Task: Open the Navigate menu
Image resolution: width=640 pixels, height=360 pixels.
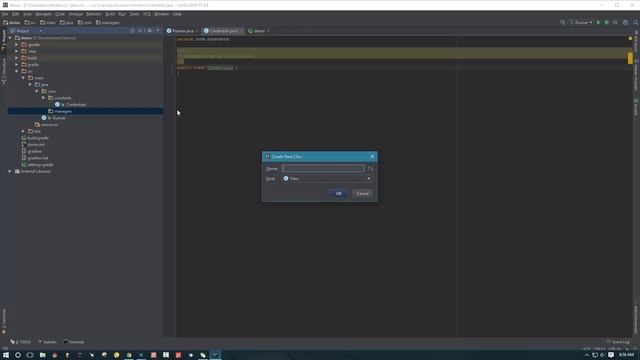Action: coord(43,14)
